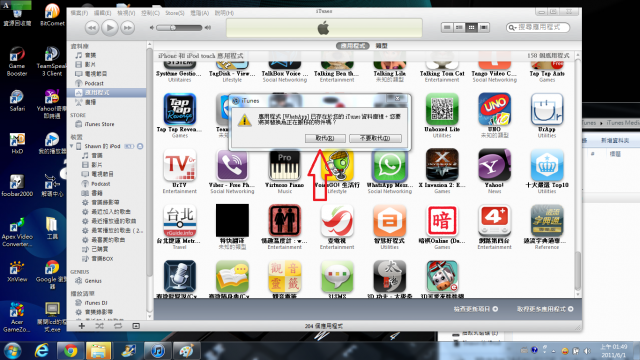Click the WhatsApp Messenger app icon
Screen dimensions: 640x360
[390, 165]
